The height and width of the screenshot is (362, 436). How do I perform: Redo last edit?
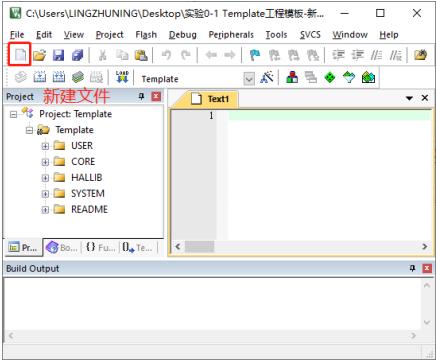[185, 55]
